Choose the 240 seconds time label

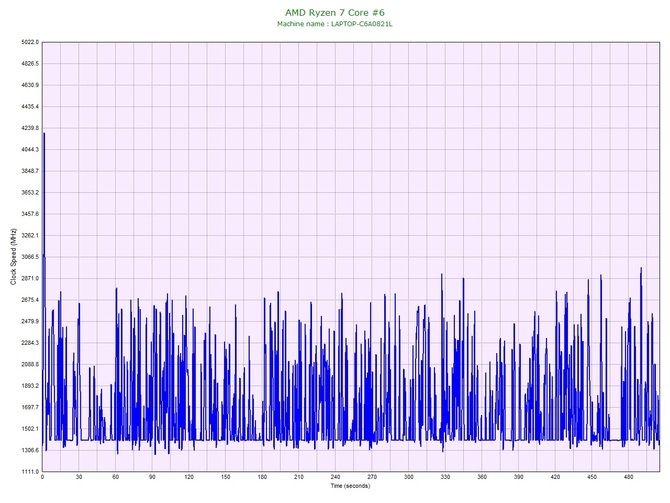(x=335, y=477)
